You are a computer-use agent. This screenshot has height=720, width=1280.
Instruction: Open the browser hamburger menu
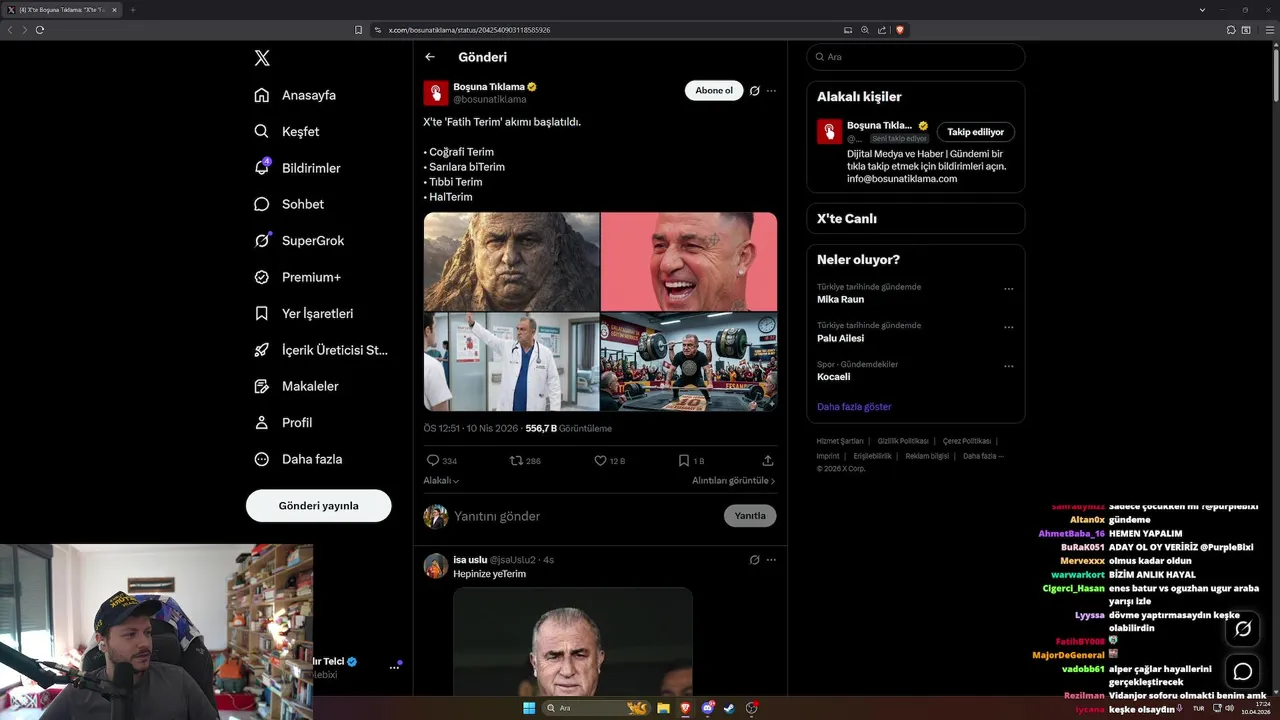pos(1268,30)
